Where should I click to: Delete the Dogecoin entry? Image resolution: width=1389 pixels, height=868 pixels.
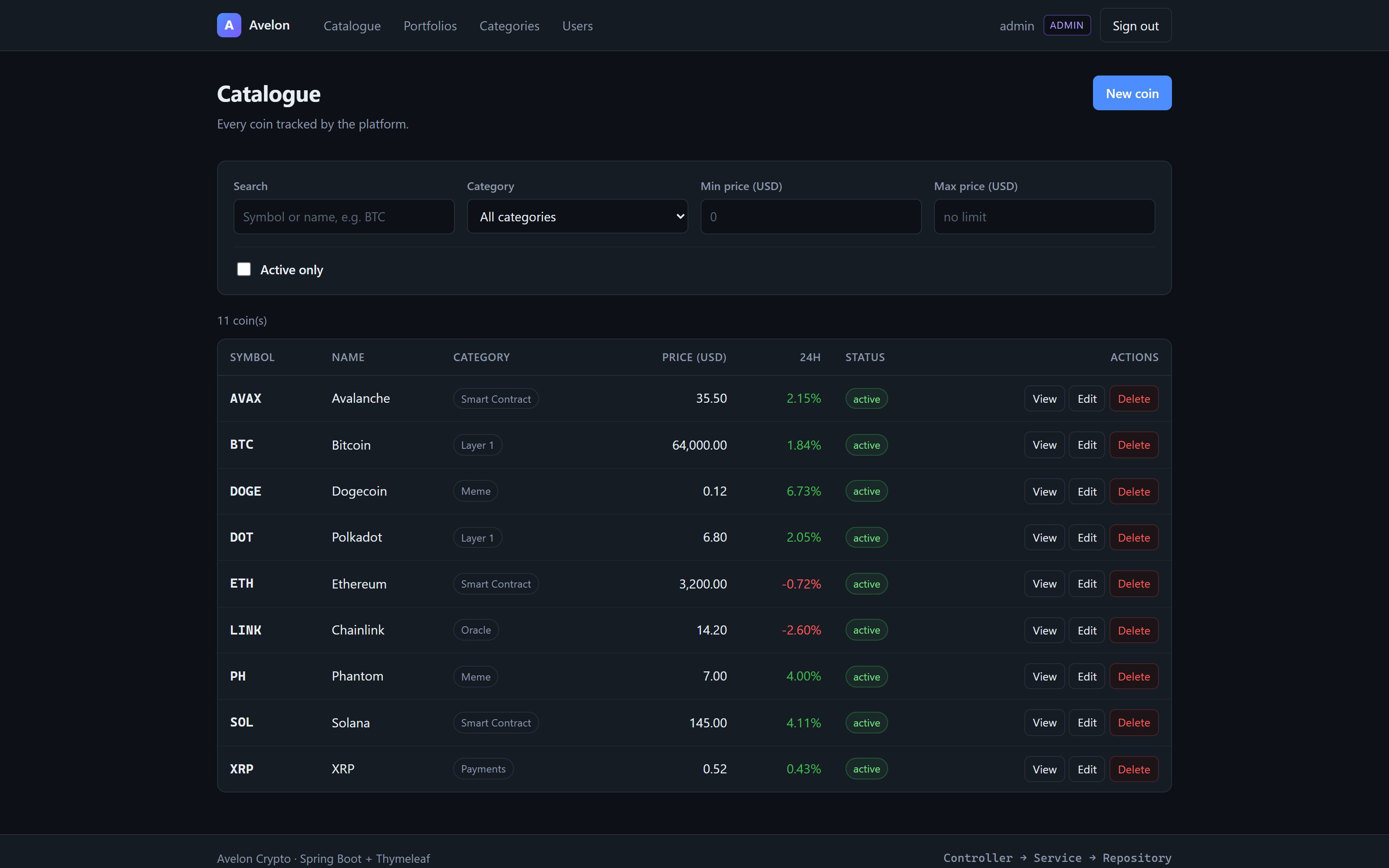point(1134,491)
